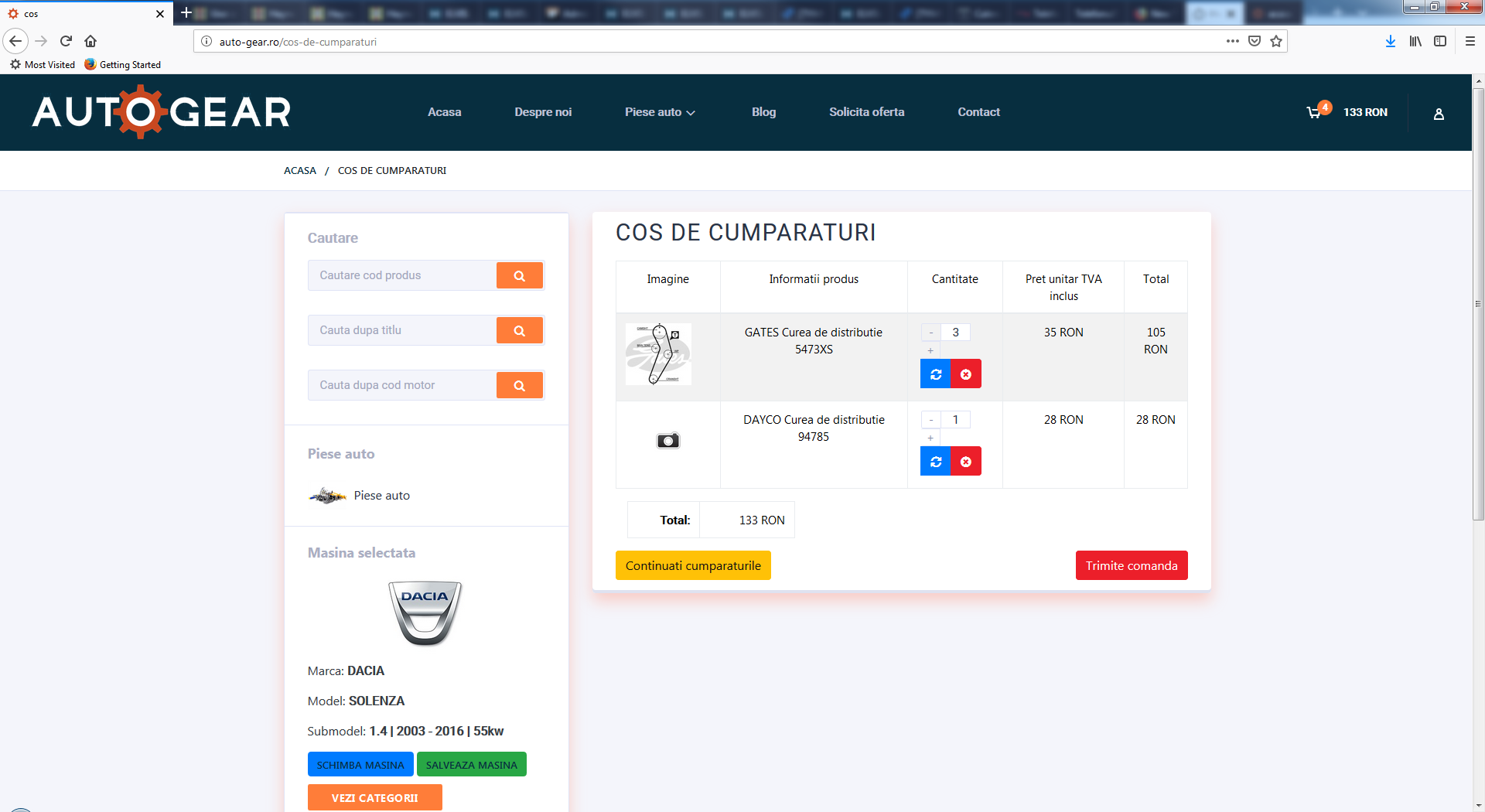Open the page actions three-dots menu
The height and width of the screenshot is (812, 1485).
point(1232,41)
